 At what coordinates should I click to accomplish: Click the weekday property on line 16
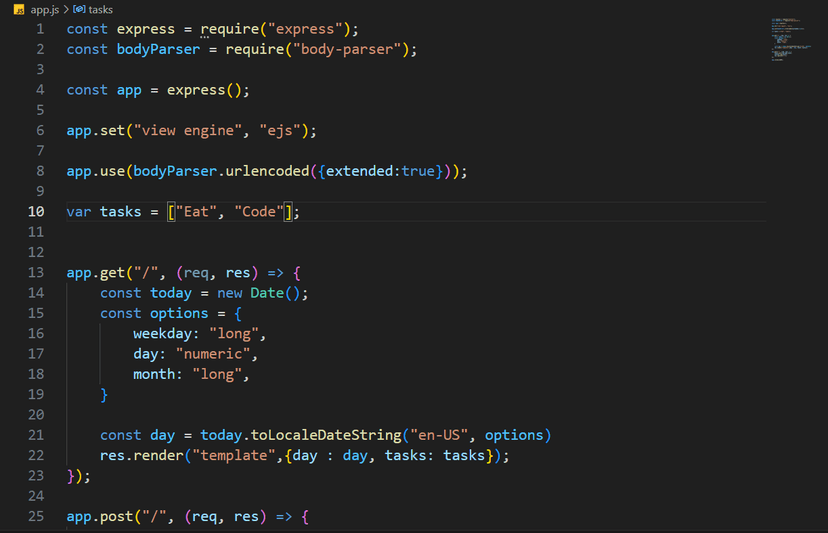163,334
